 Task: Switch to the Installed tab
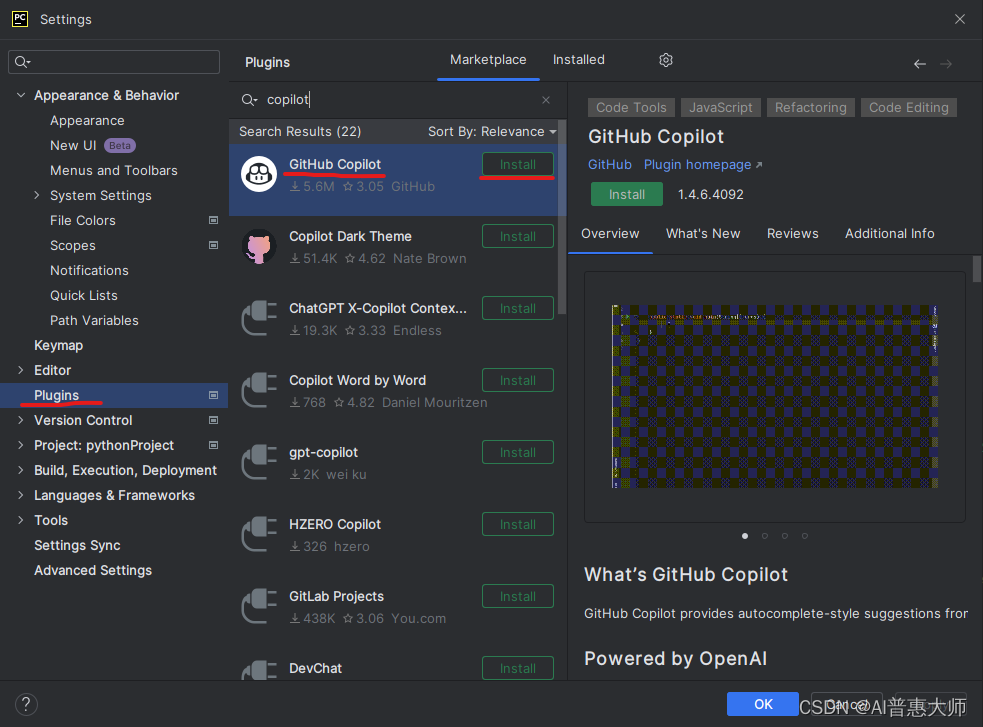pos(579,60)
